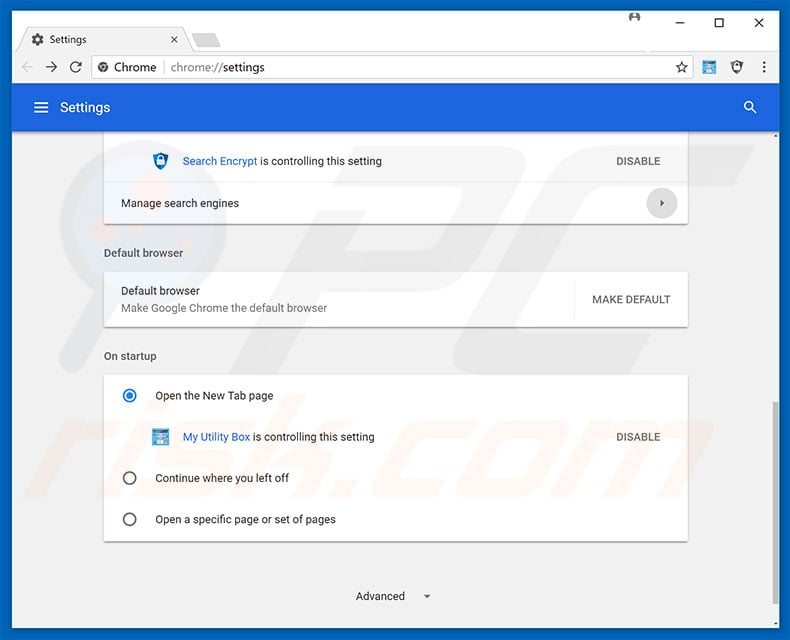This screenshot has width=790, height=640.
Task: Click the My Utility Box icon in startup section
Action: 160,437
